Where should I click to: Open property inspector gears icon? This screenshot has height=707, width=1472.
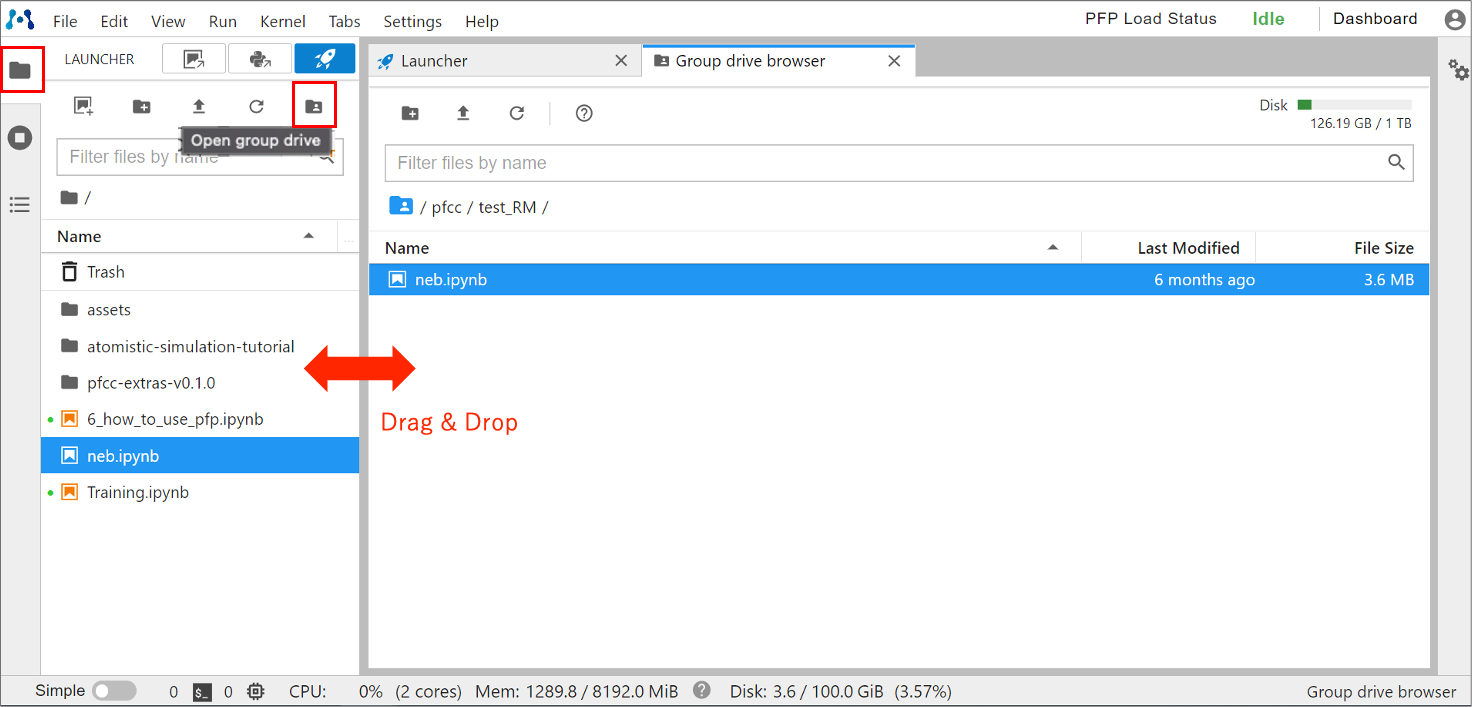point(1459,70)
